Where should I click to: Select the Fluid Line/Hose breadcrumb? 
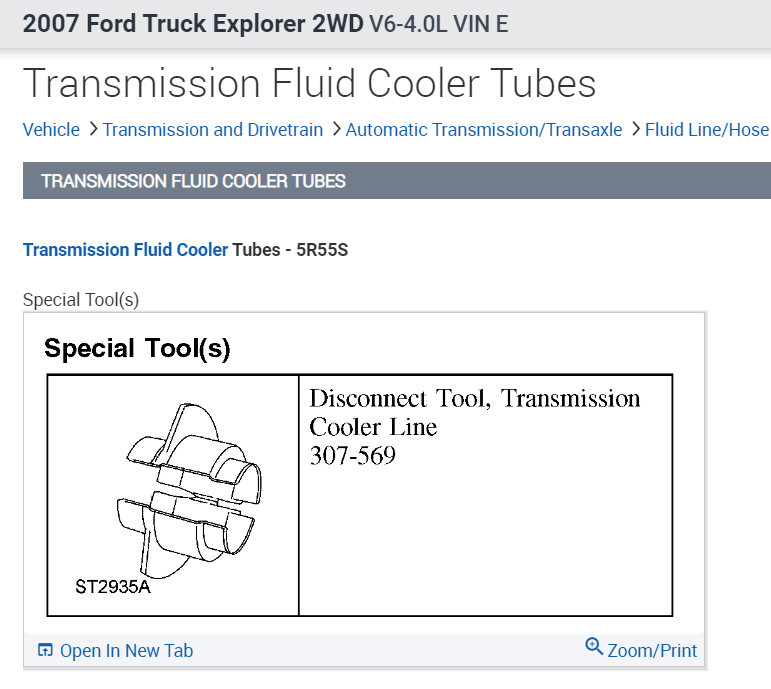[706, 130]
